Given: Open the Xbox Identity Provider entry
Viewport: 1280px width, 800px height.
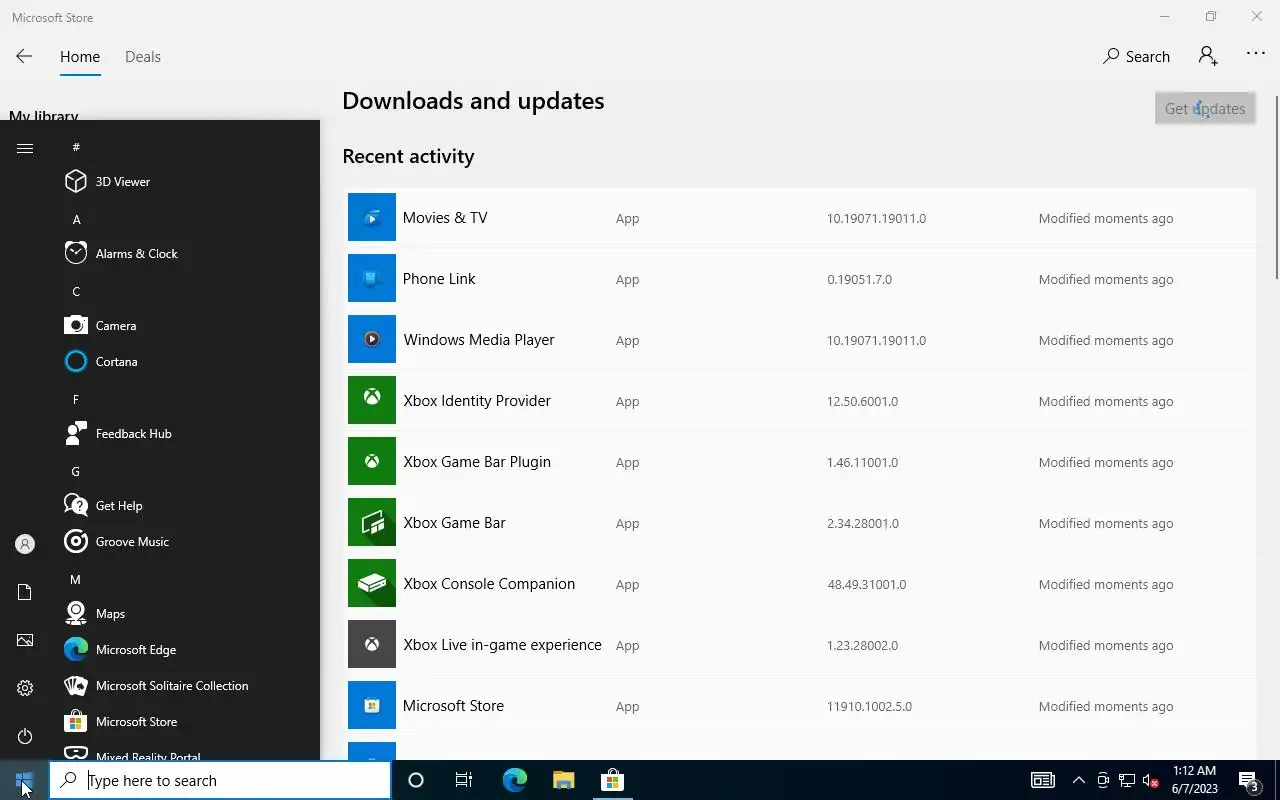Looking at the screenshot, I should (x=800, y=401).
